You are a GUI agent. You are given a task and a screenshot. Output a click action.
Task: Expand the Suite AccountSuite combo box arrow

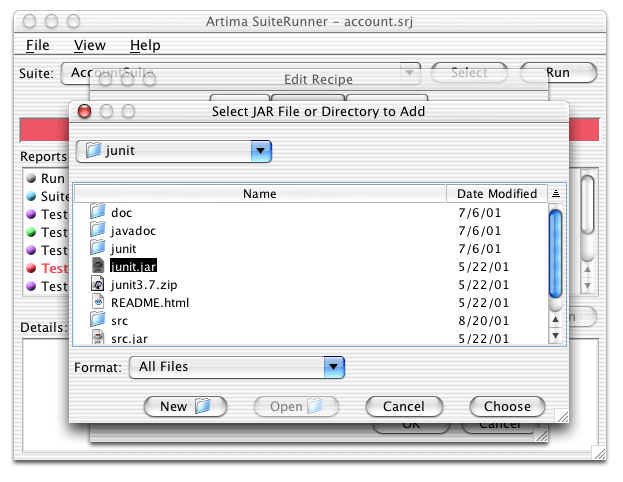tap(410, 73)
